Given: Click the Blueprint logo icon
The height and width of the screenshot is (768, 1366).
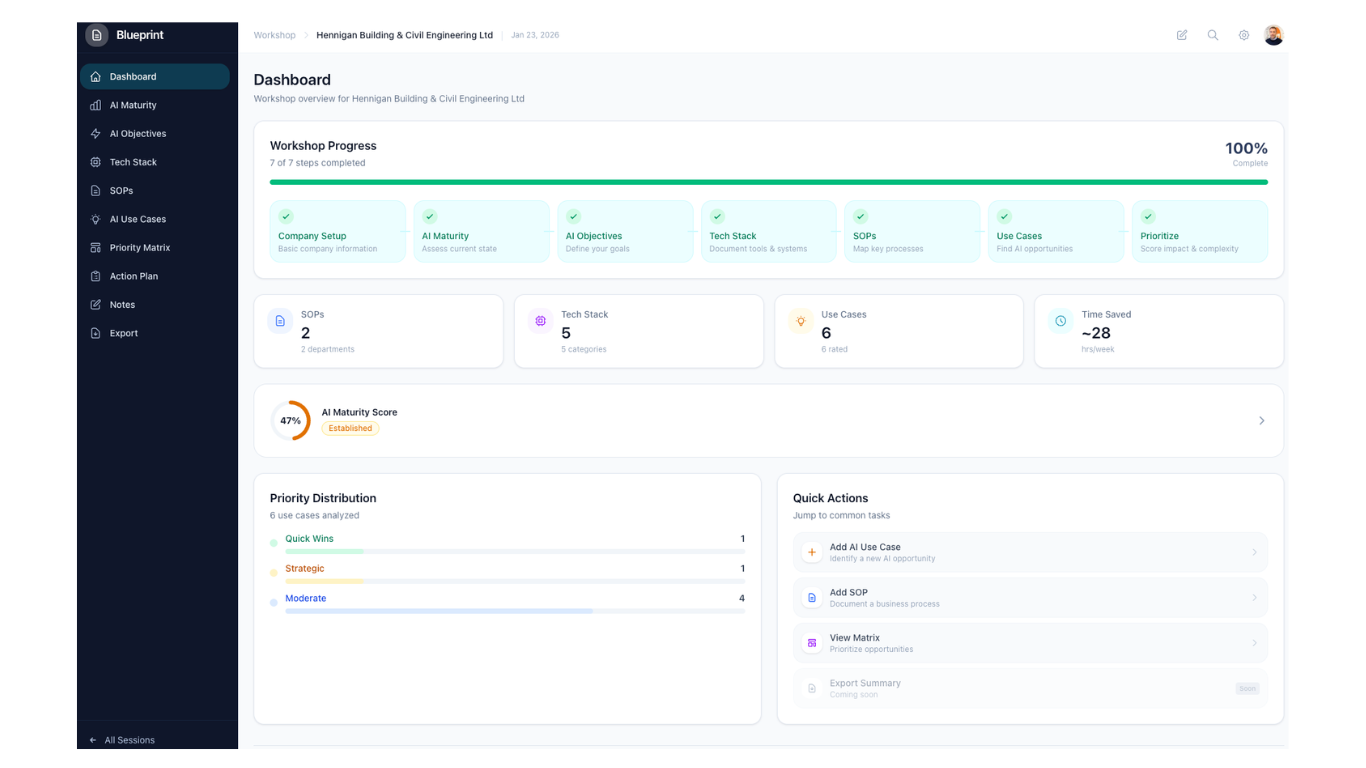Looking at the screenshot, I should click(x=97, y=35).
